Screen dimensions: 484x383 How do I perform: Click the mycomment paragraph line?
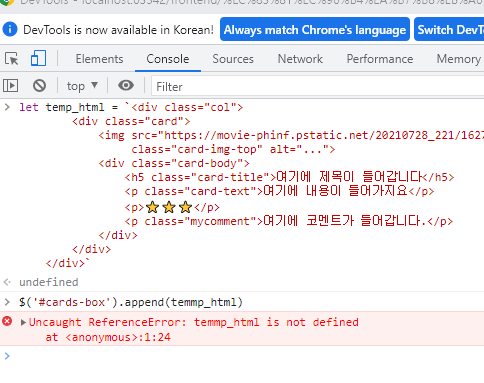click(289, 221)
